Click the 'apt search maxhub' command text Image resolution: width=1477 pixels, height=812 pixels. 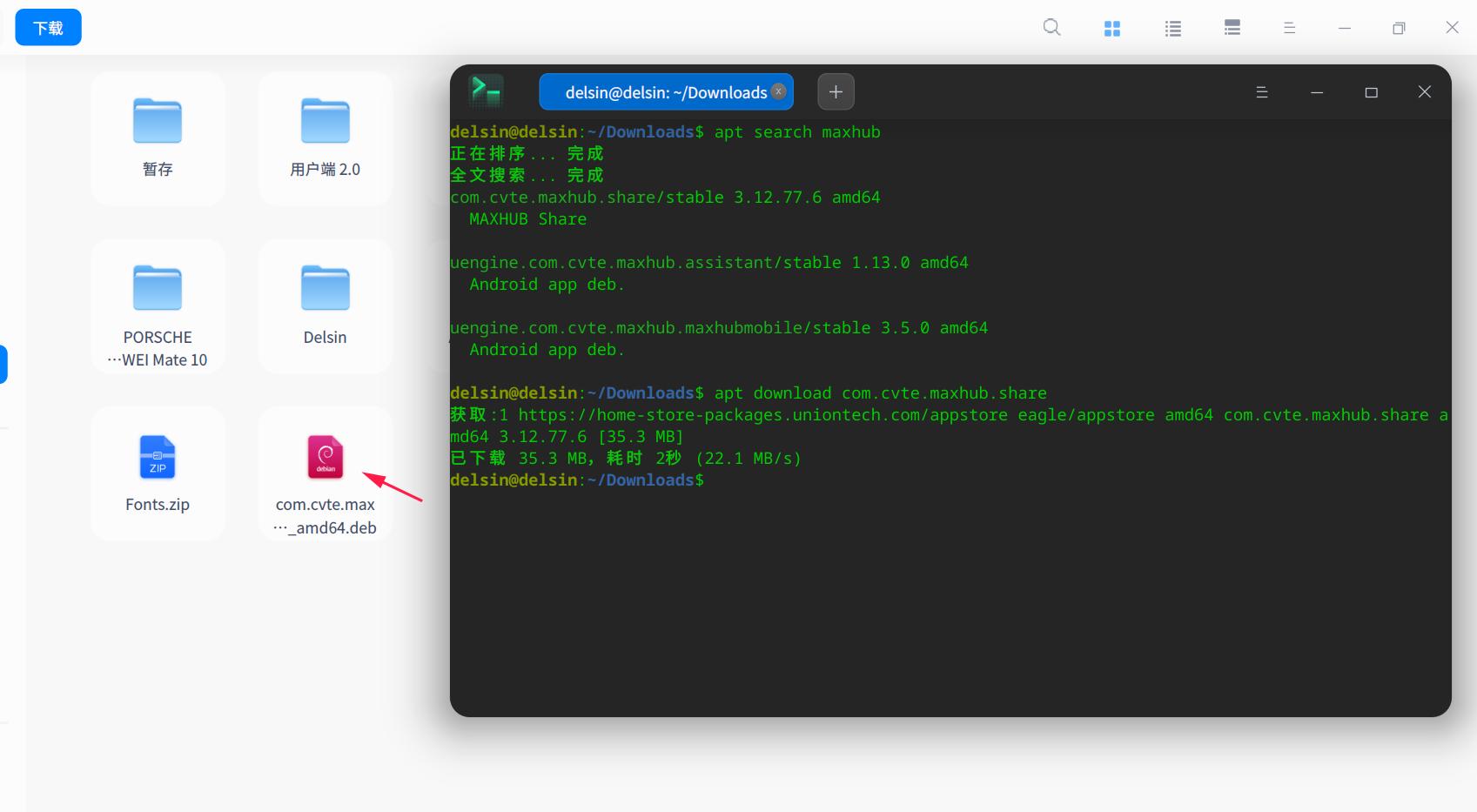coord(797,132)
